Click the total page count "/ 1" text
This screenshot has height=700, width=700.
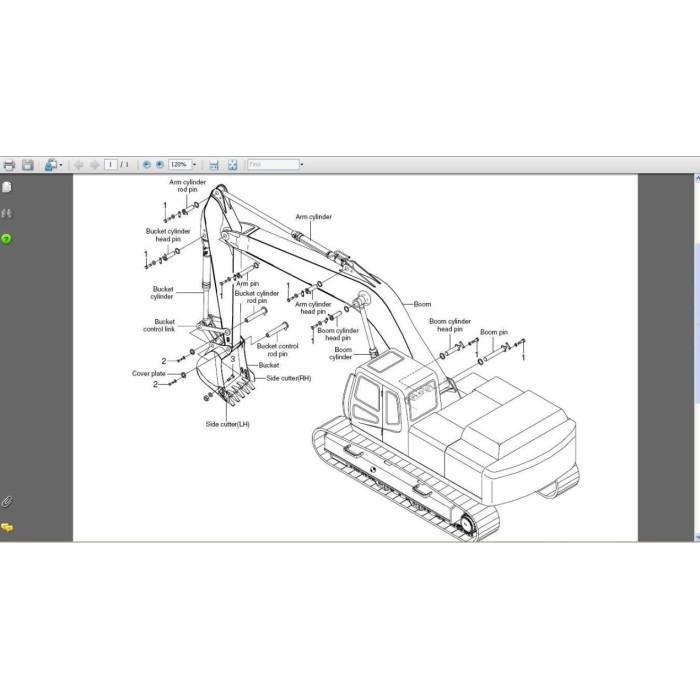click(125, 165)
